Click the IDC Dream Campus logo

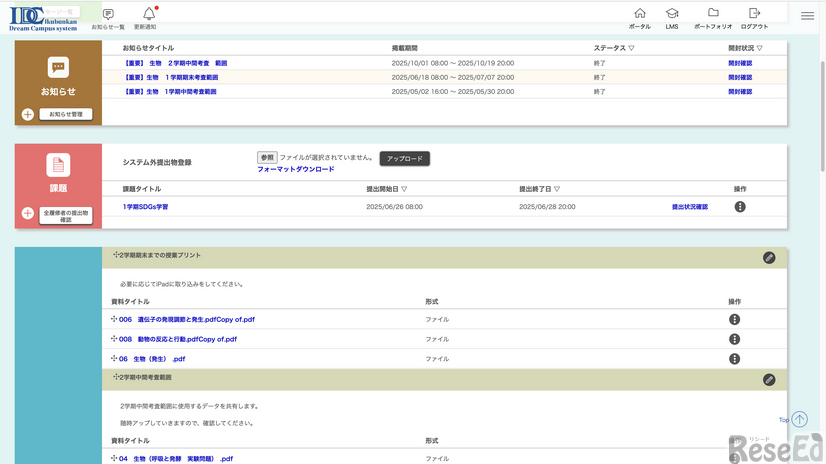click(43, 19)
